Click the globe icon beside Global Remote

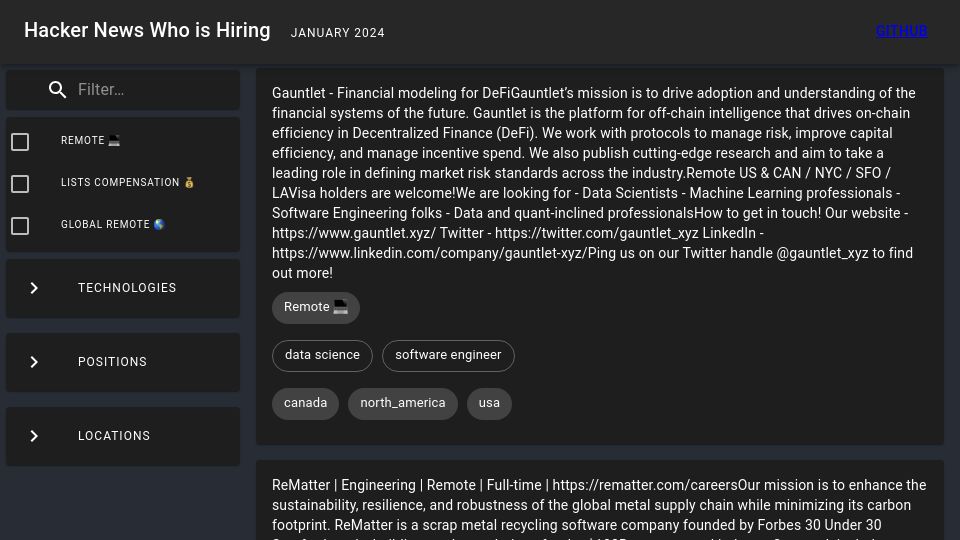(159, 225)
